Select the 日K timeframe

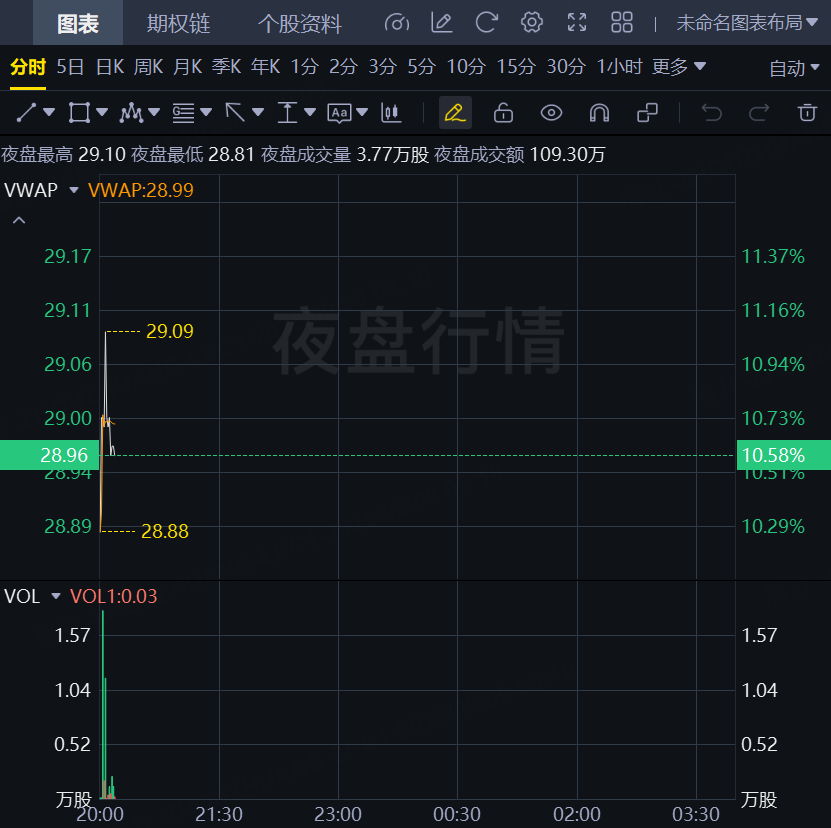tap(109, 67)
